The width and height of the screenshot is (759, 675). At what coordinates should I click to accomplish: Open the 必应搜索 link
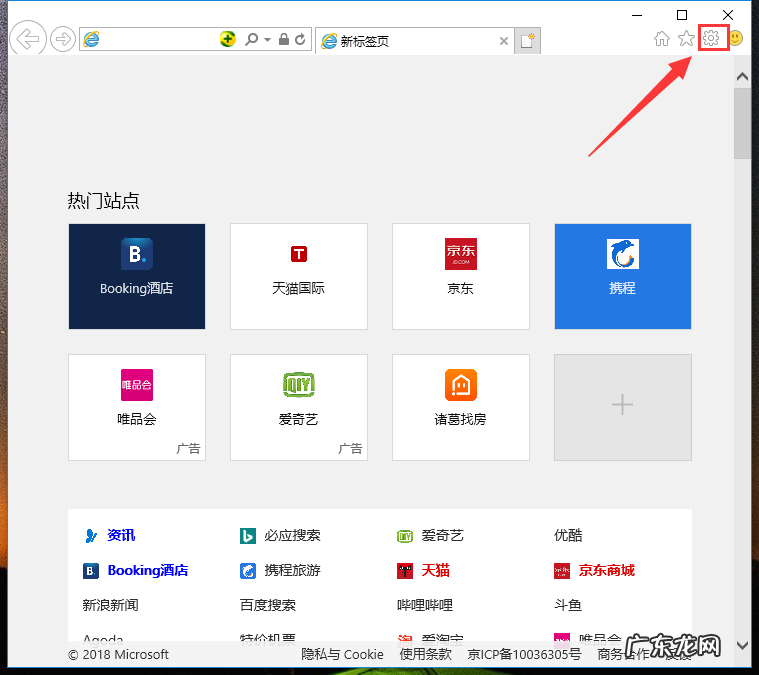click(292, 536)
